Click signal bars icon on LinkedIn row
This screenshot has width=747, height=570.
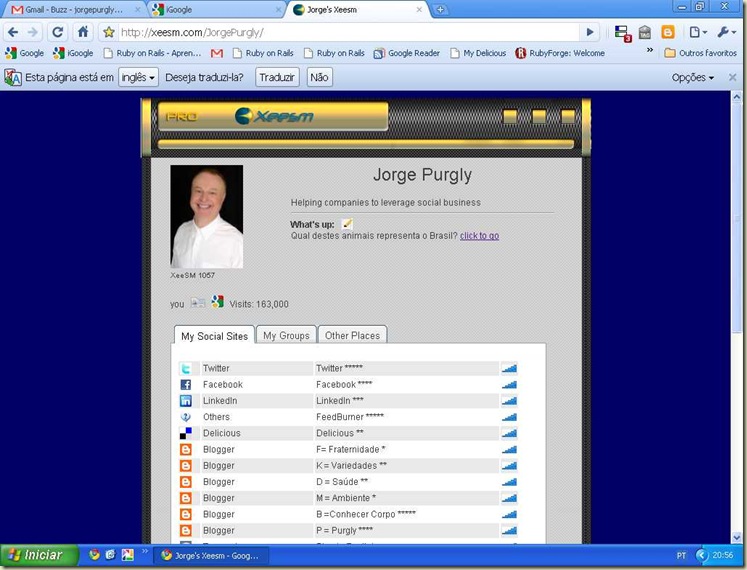pos(509,400)
